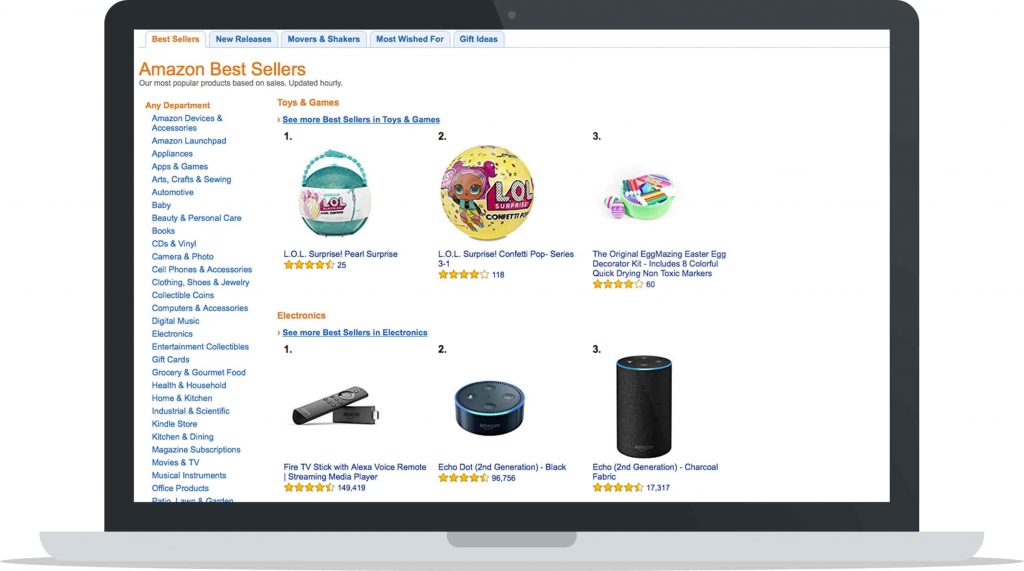Viewport: 1024px width, 571px height.
Task: Click the Echo Dot product image
Action: [x=489, y=408]
